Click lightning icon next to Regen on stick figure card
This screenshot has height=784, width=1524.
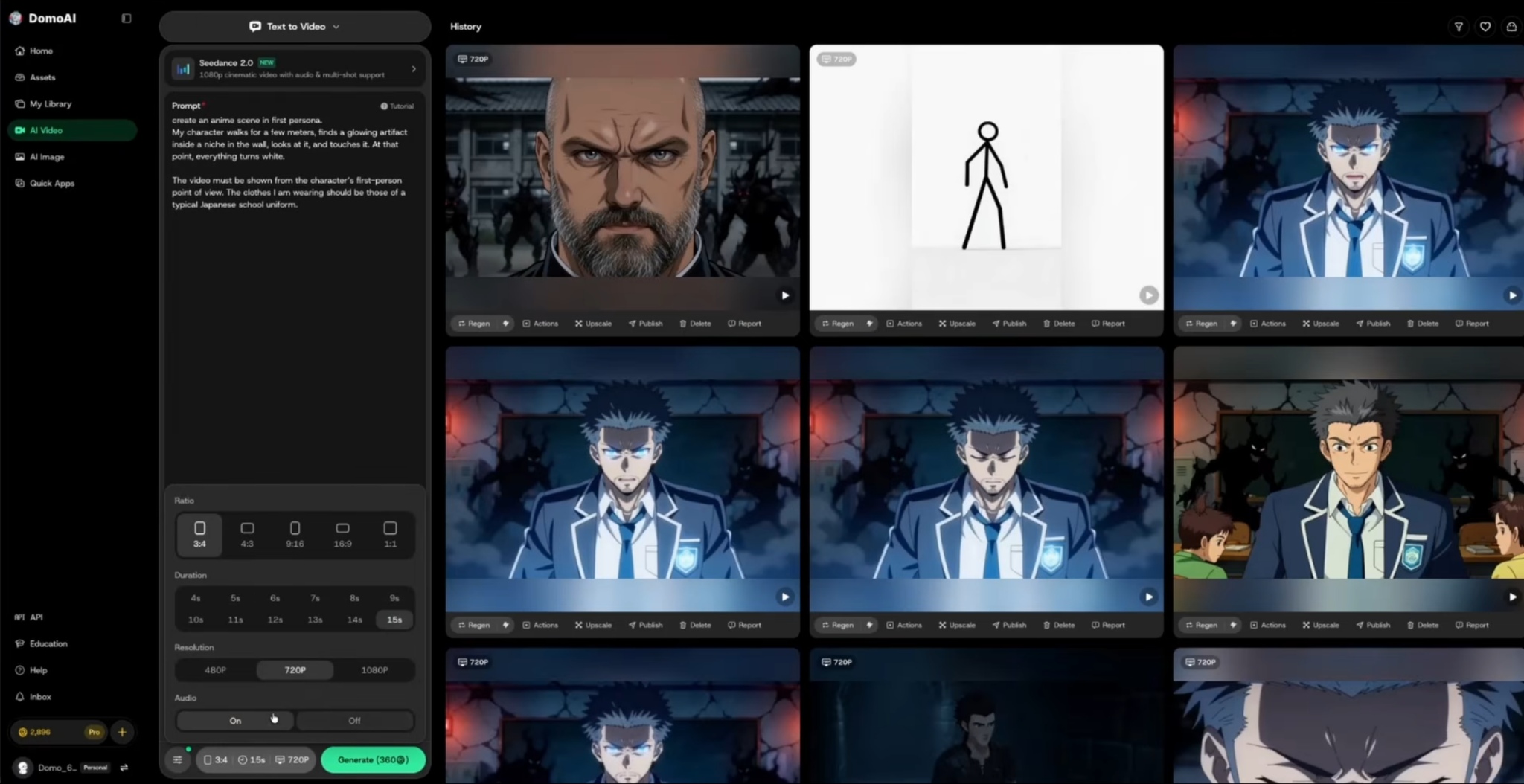click(869, 324)
